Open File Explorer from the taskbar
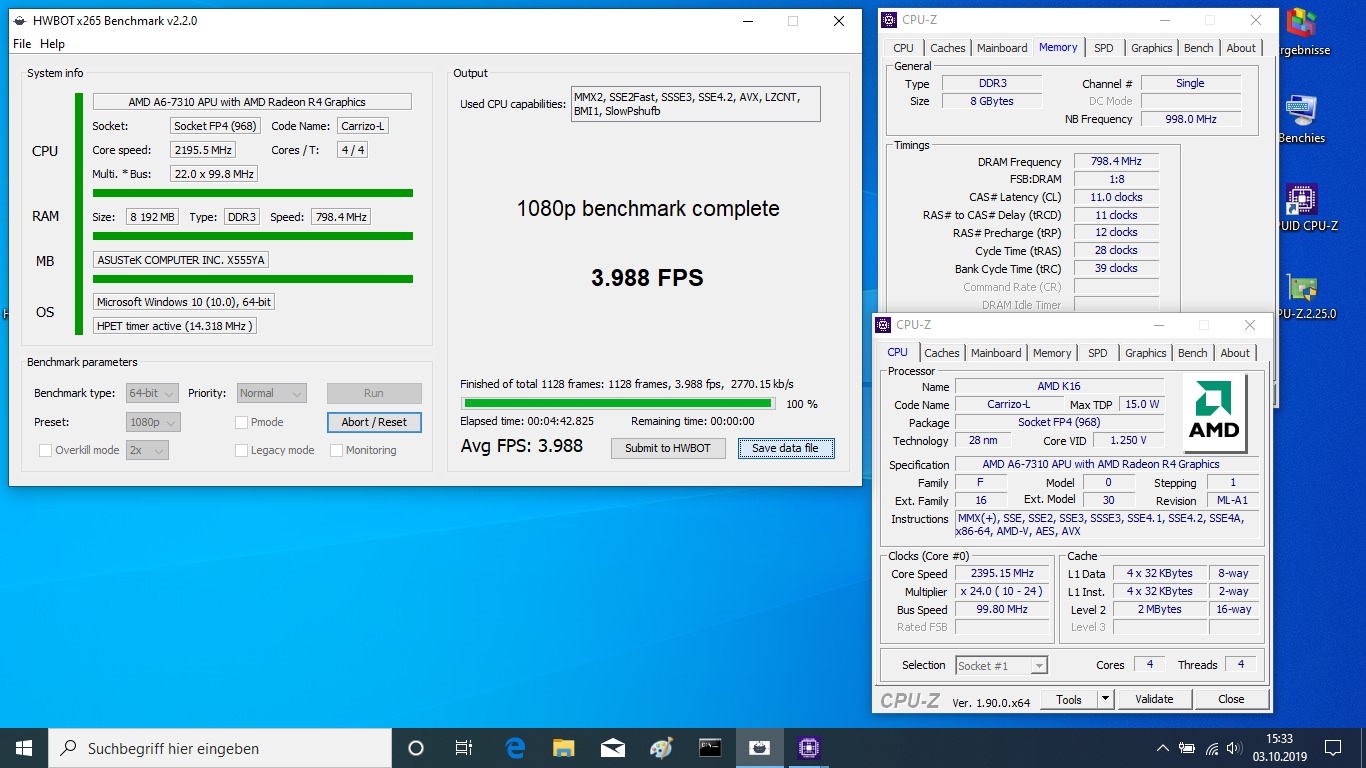1366x768 pixels. pos(564,748)
